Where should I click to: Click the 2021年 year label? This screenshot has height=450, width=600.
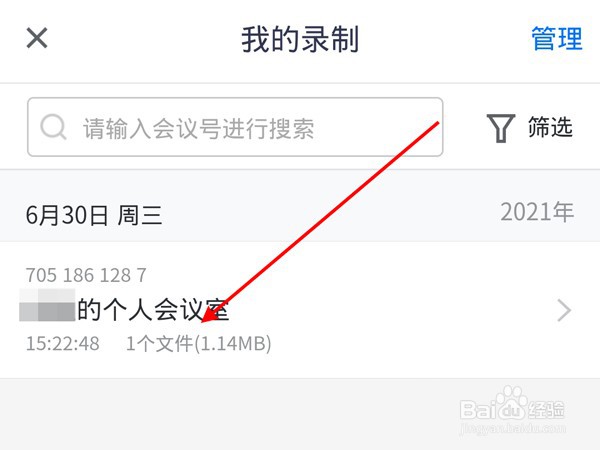tap(537, 212)
